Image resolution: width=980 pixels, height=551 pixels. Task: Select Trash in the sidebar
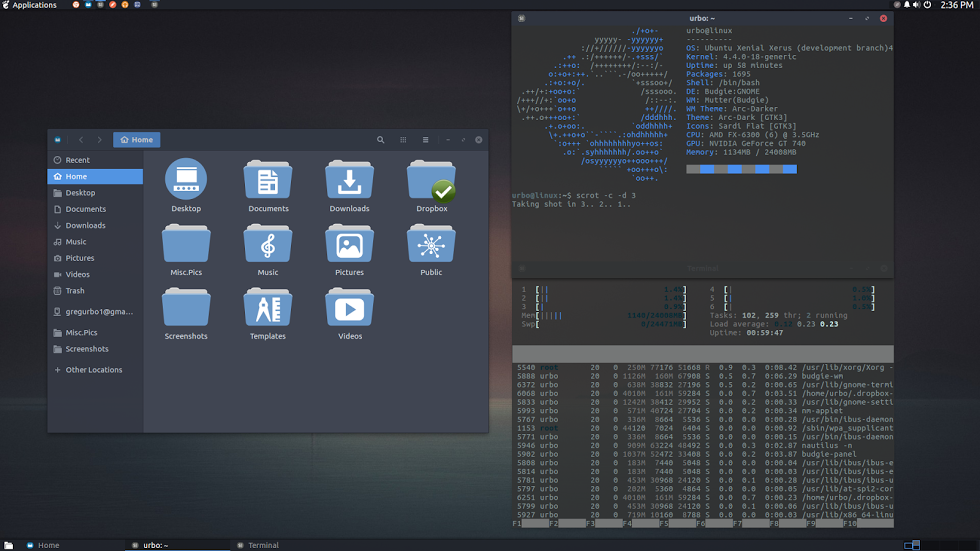[x=75, y=291]
